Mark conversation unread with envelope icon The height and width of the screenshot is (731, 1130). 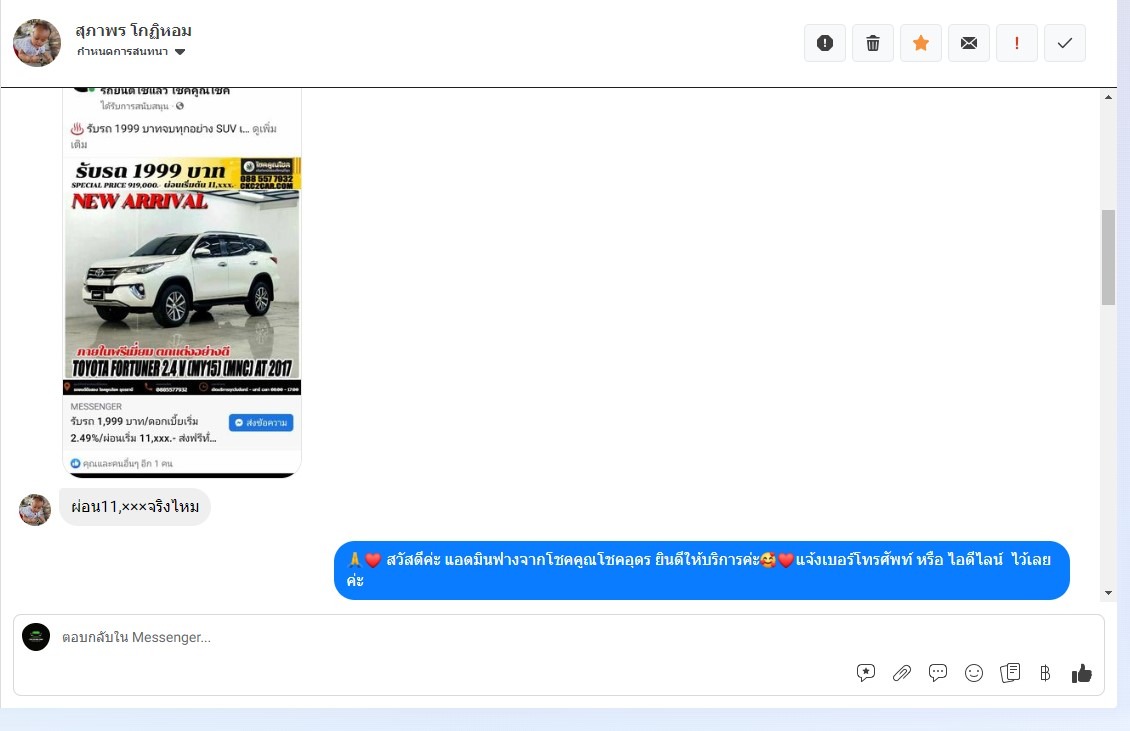coord(969,43)
